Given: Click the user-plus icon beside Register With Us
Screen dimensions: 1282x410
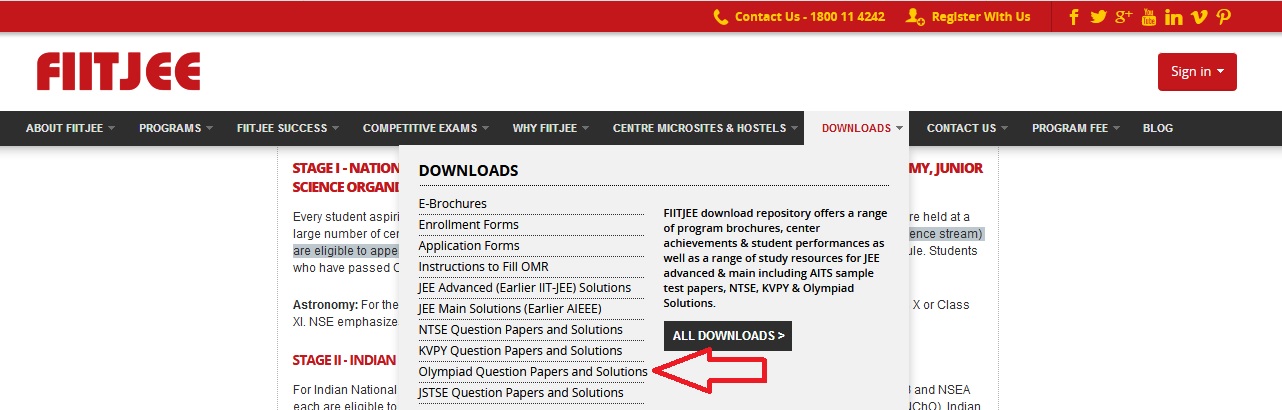Looking at the screenshot, I should pyautogui.click(x=915, y=17).
